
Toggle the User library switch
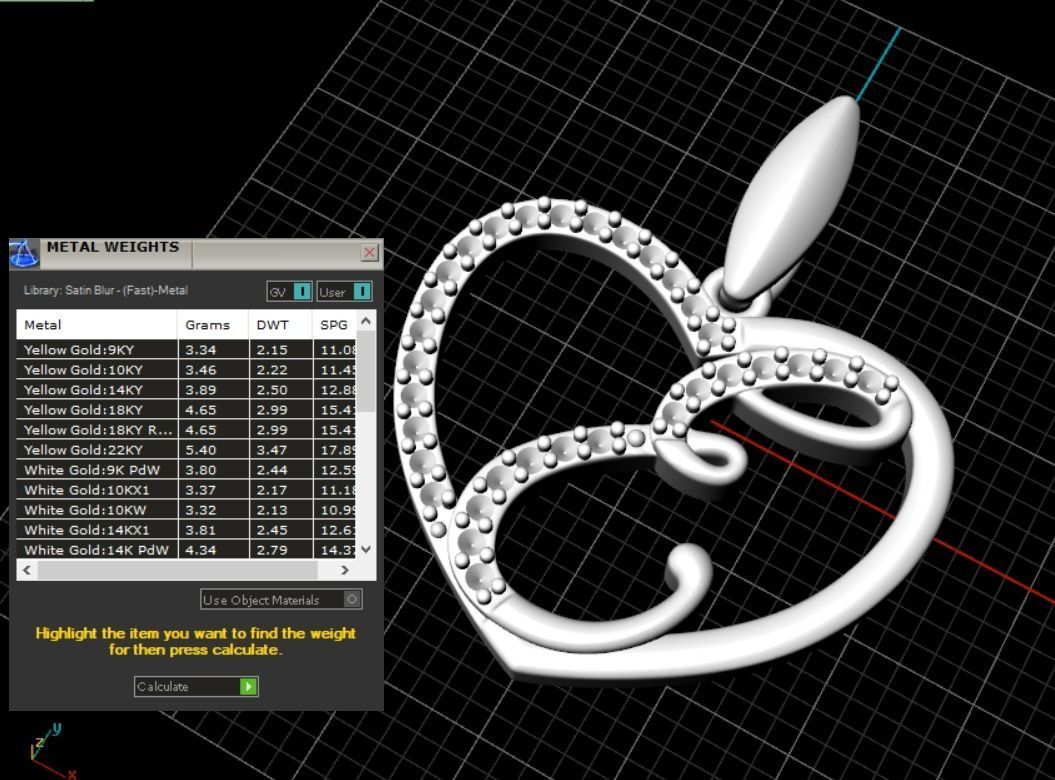pyautogui.click(x=344, y=291)
